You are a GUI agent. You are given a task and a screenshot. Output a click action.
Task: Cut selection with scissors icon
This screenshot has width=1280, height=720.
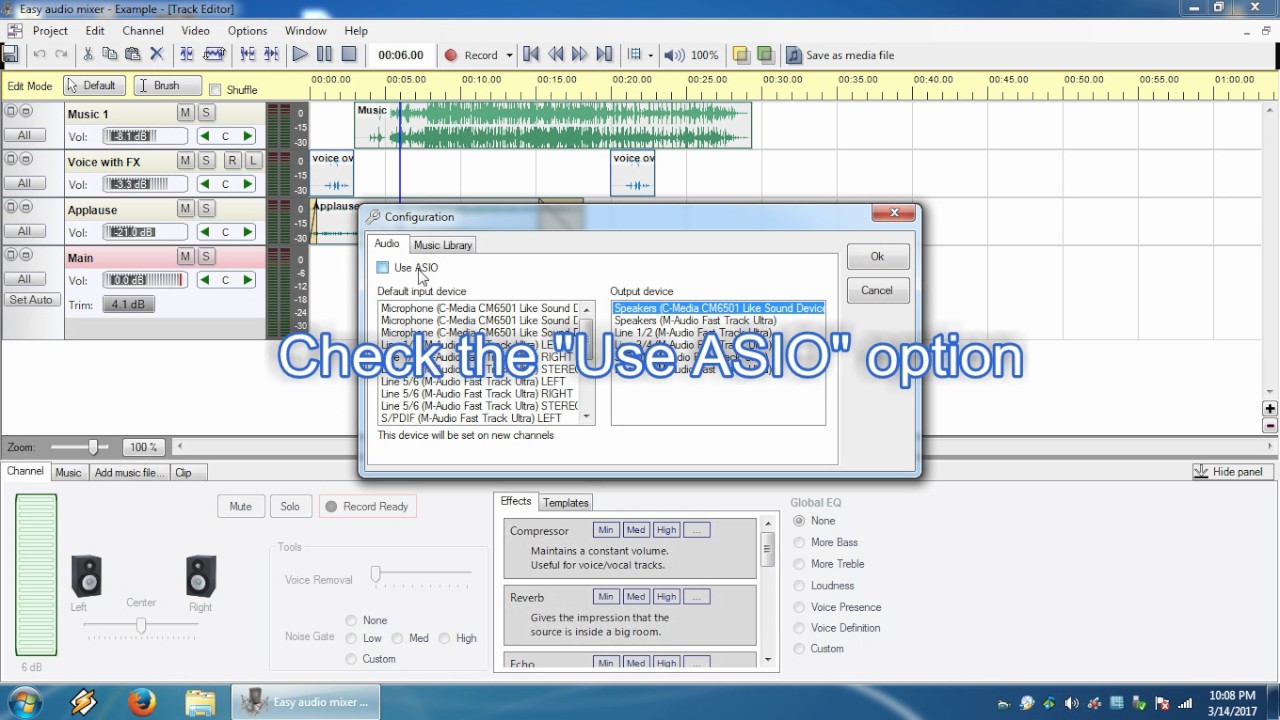pyautogui.click(x=88, y=55)
